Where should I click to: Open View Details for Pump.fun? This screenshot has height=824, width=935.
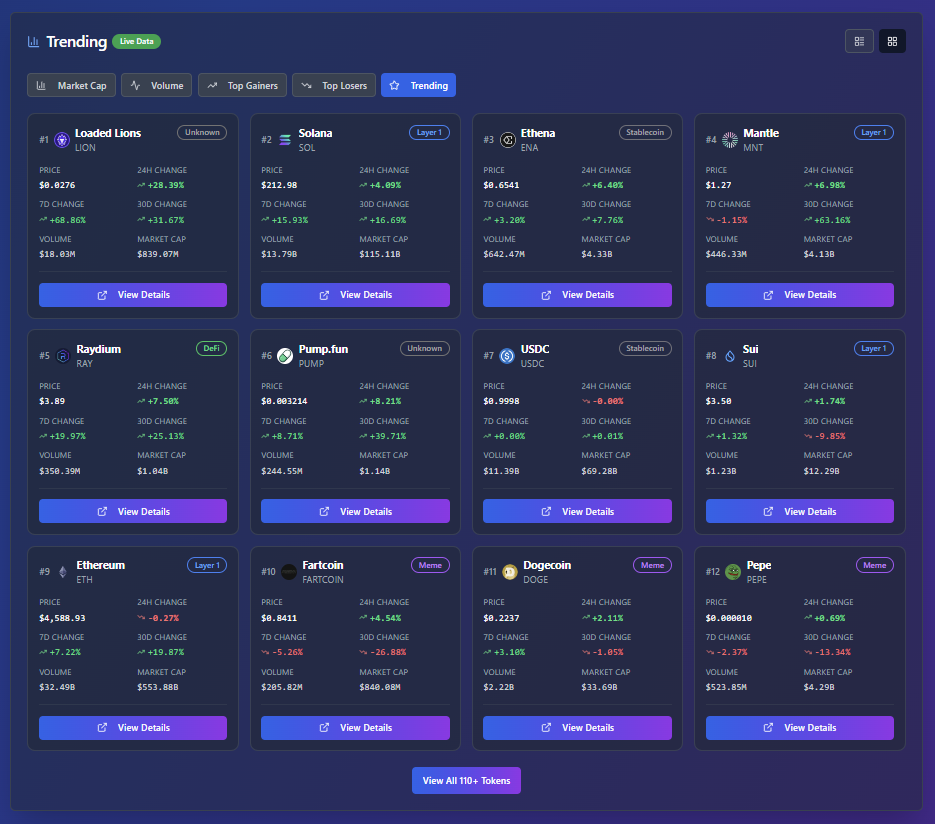tap(355, 512)
